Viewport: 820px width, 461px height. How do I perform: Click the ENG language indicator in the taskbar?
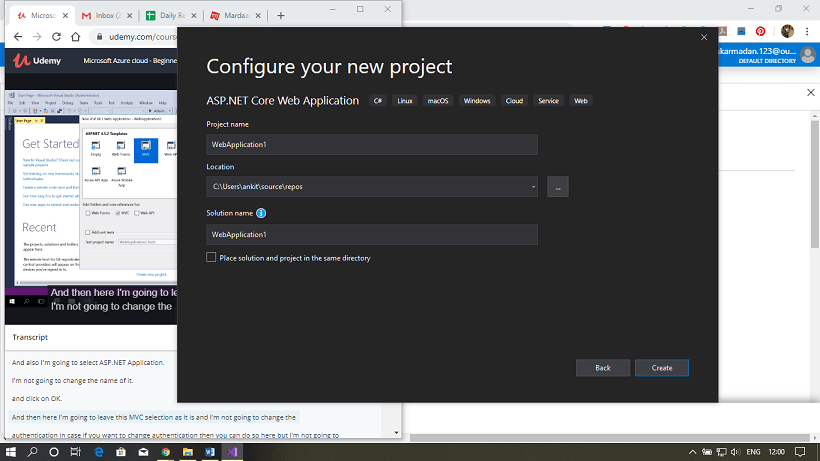[x=753, y=452]
